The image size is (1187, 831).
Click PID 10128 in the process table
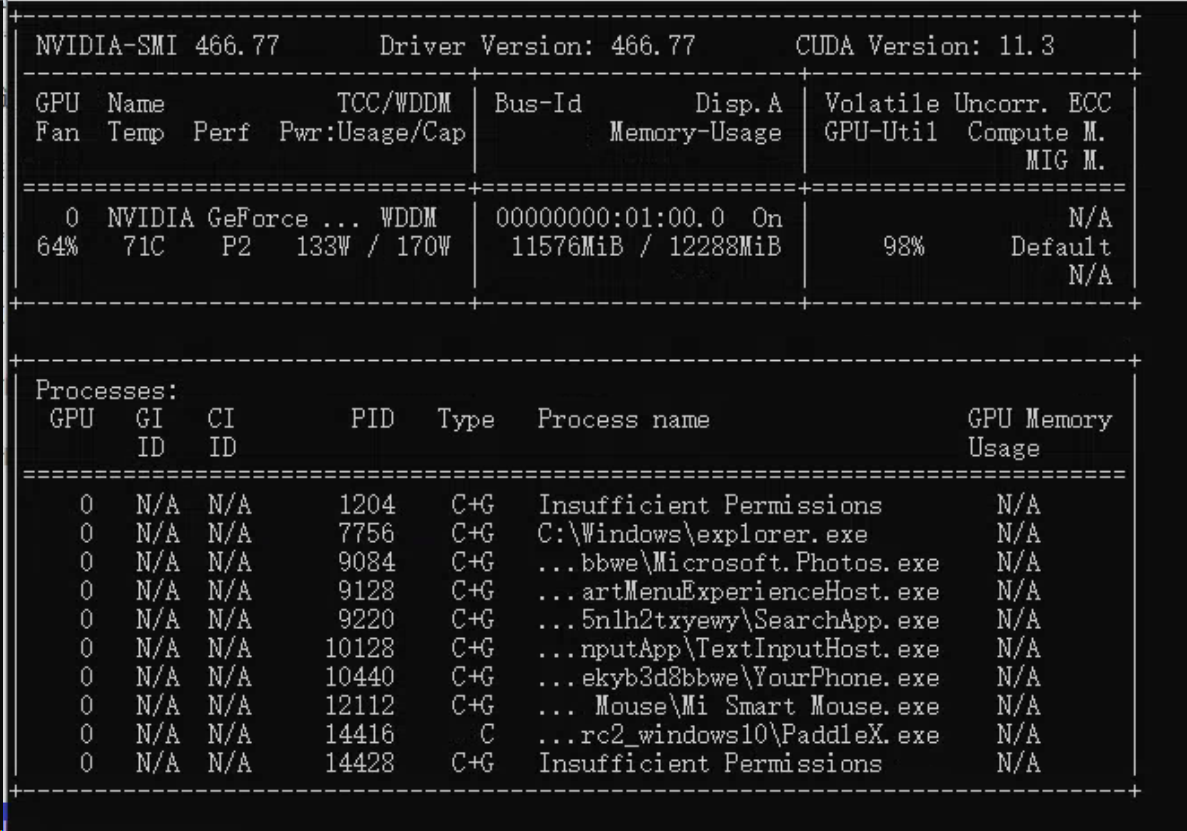[x=360, y=649]
